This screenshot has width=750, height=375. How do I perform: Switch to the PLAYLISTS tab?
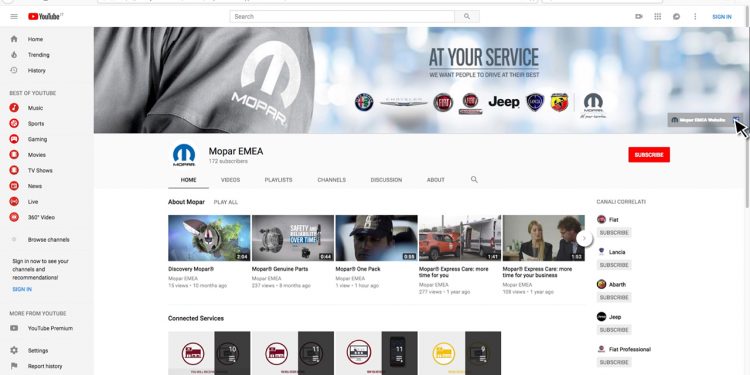(278, 180)
